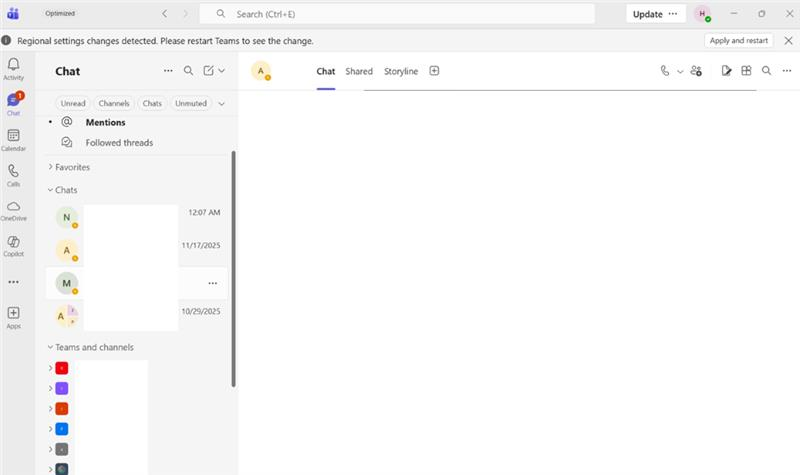The height and width of the screenshot is (475, 800).
Task: Open Chat pane more options ellipsis
Action: [168, 71]
